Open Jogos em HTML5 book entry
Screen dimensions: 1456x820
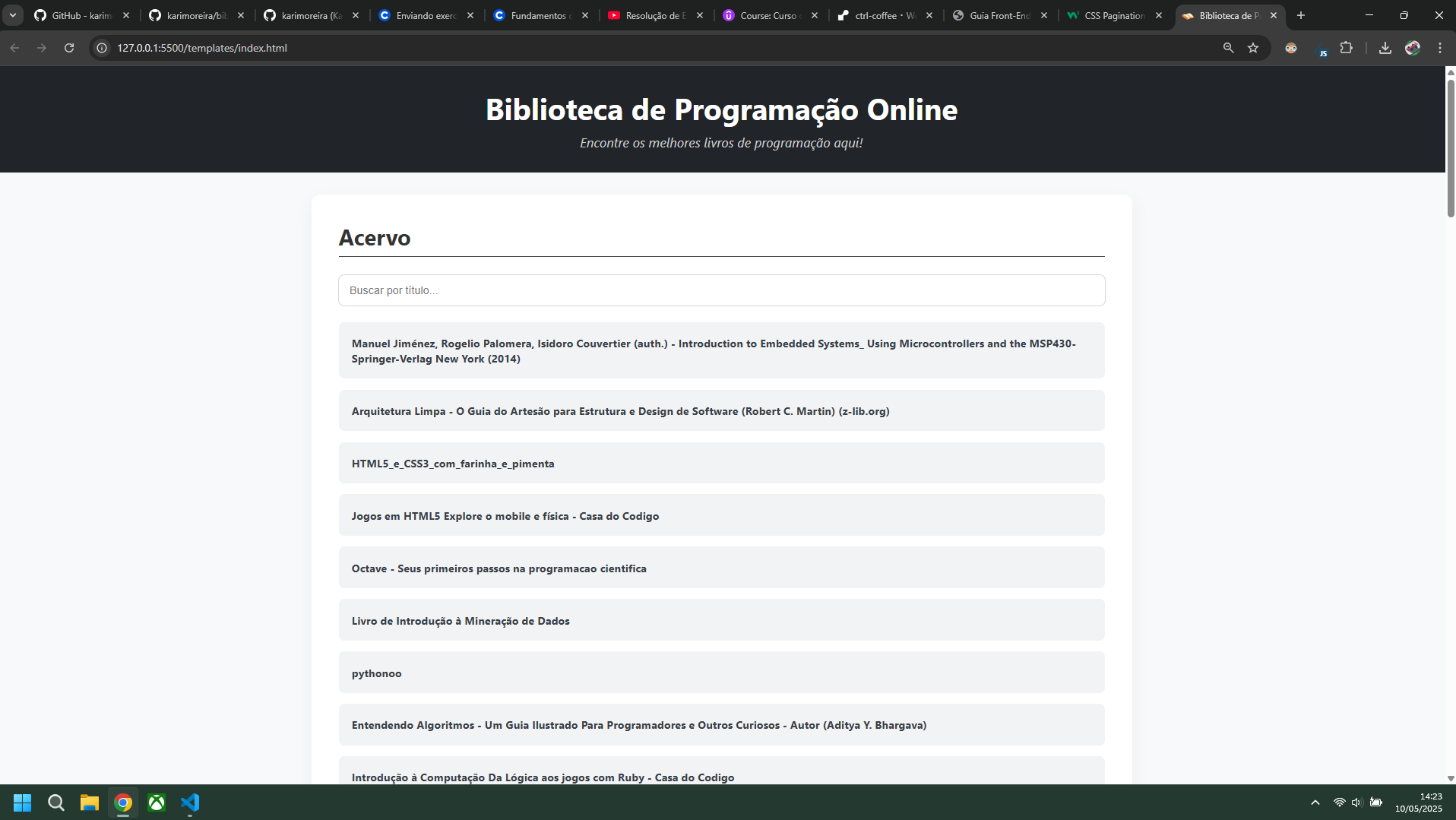(x=721, y=516)
